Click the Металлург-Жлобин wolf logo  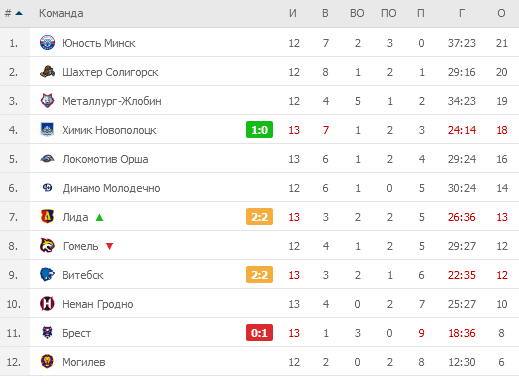pos(47,101)
